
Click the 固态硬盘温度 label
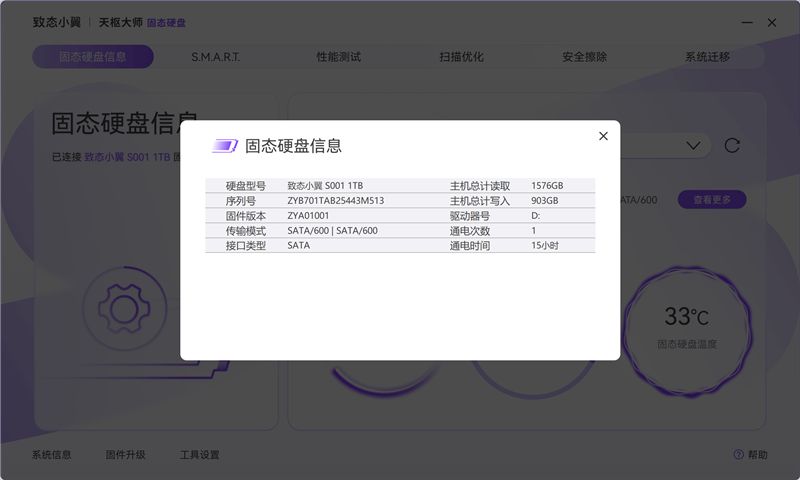[687, 344]
